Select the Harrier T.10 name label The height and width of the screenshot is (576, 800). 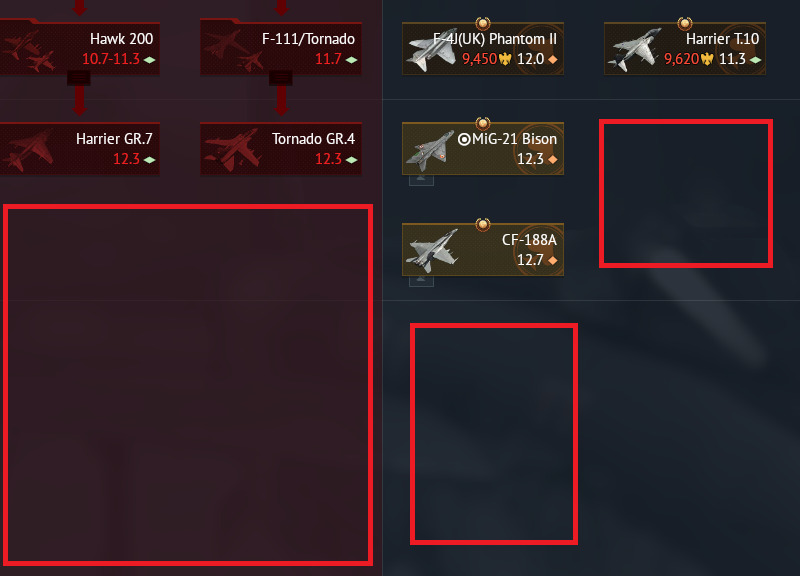722,39
